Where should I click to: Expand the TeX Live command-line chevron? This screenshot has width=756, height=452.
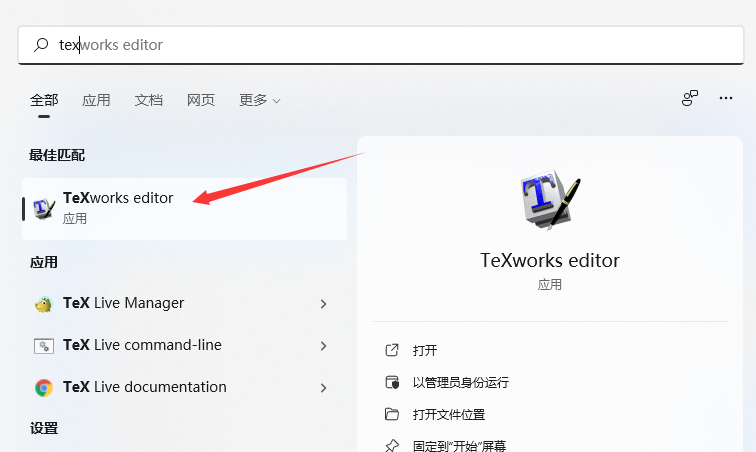tap(324, 346)
